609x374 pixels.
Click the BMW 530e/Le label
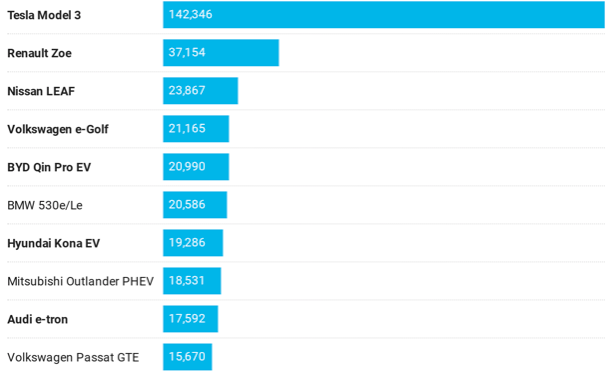[45, 205]
